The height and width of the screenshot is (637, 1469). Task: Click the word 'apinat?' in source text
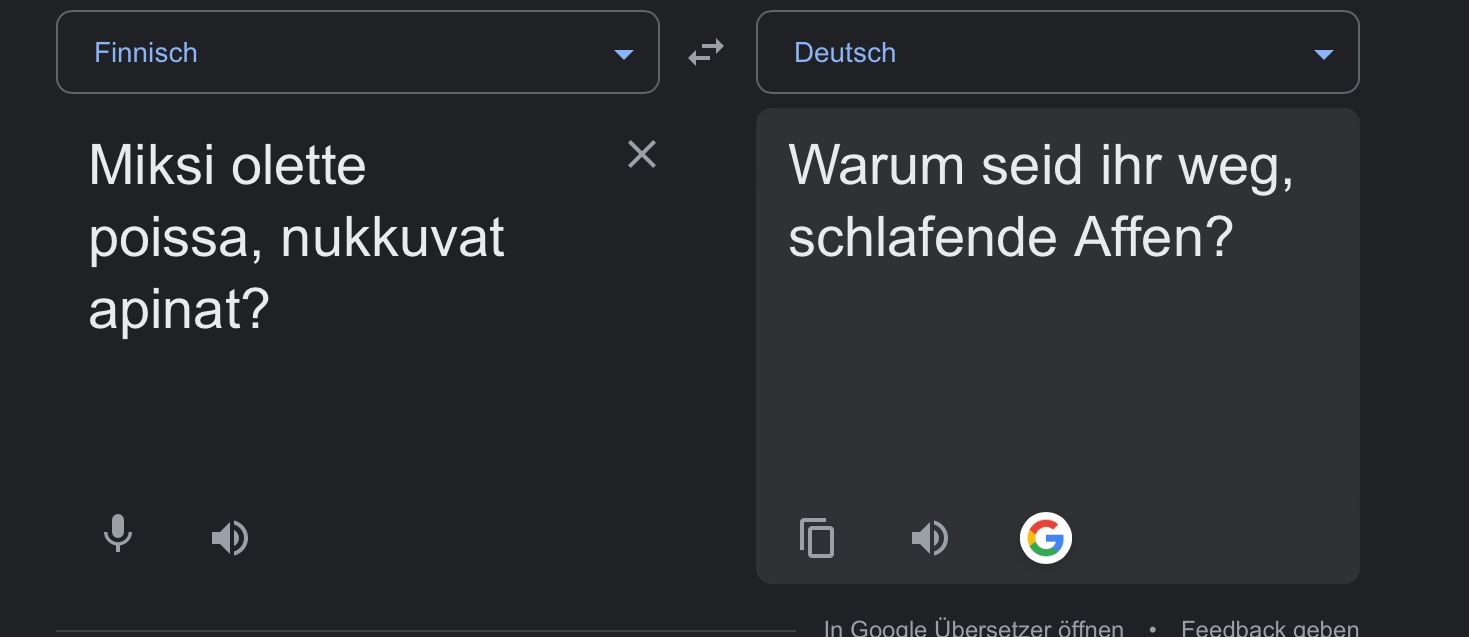(179, 310)
